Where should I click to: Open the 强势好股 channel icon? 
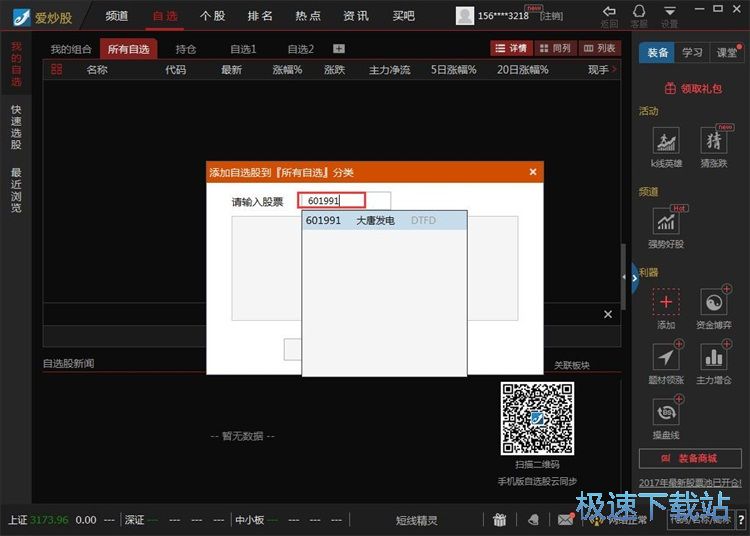coord(666,221)
